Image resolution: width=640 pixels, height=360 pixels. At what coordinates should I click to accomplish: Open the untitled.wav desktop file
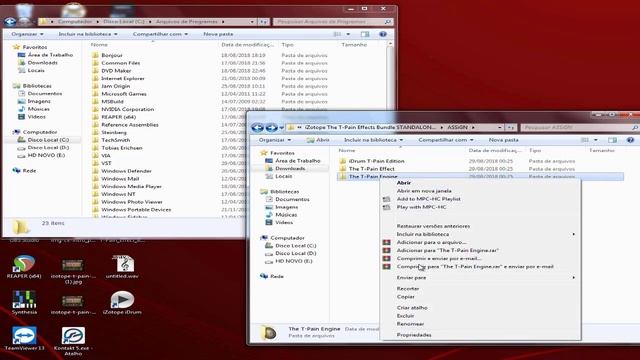click(x=122, y=267)
